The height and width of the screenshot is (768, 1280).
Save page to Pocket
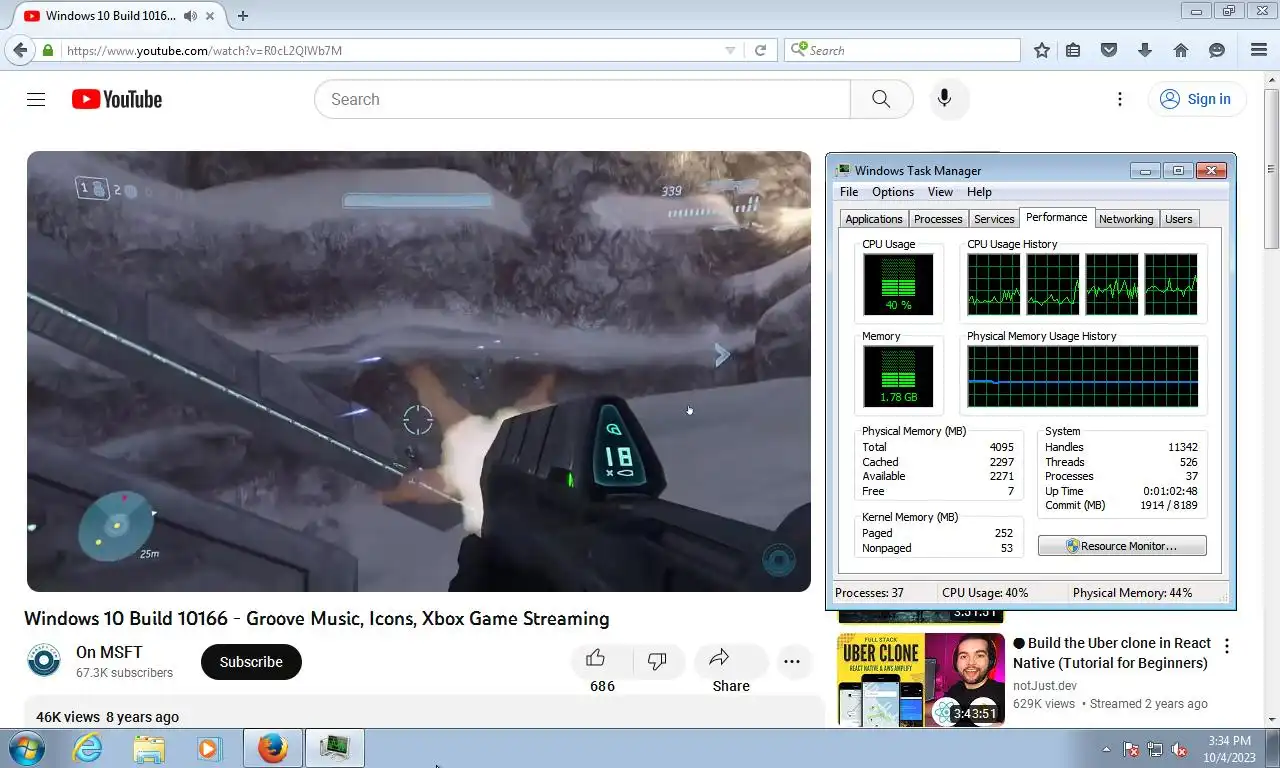(1109, 50)
